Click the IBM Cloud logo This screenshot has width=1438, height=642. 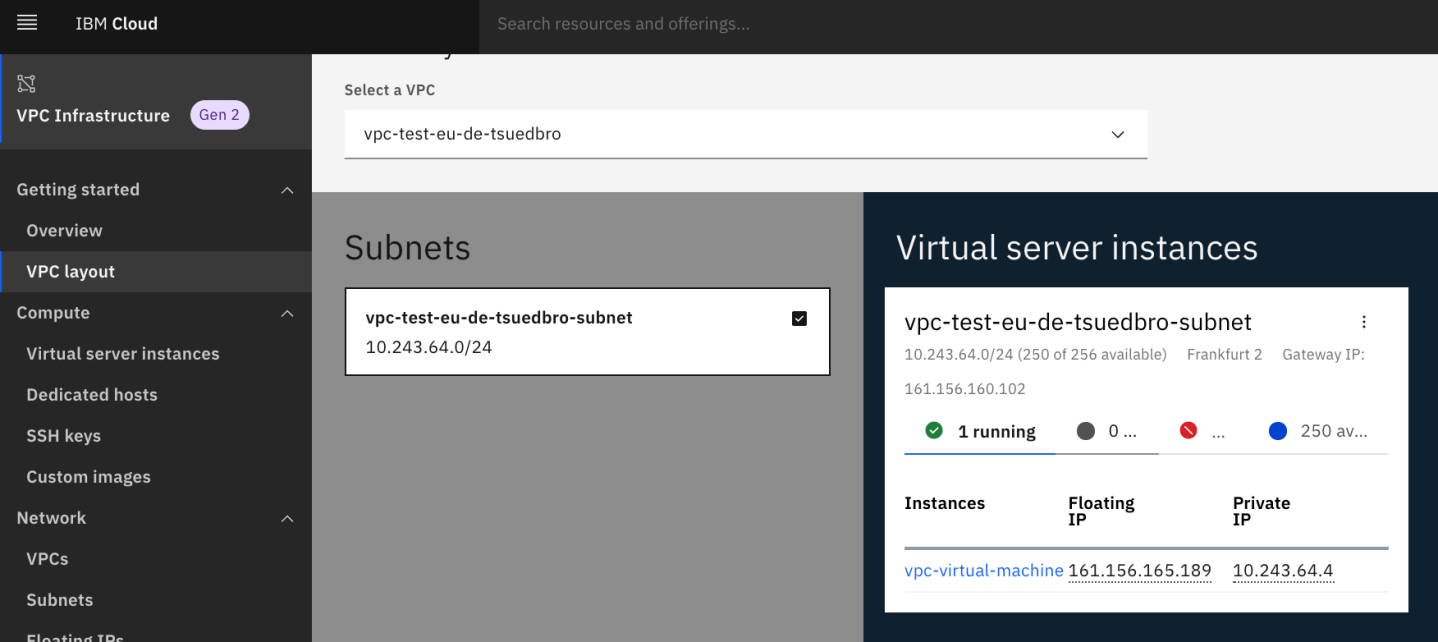116,23
